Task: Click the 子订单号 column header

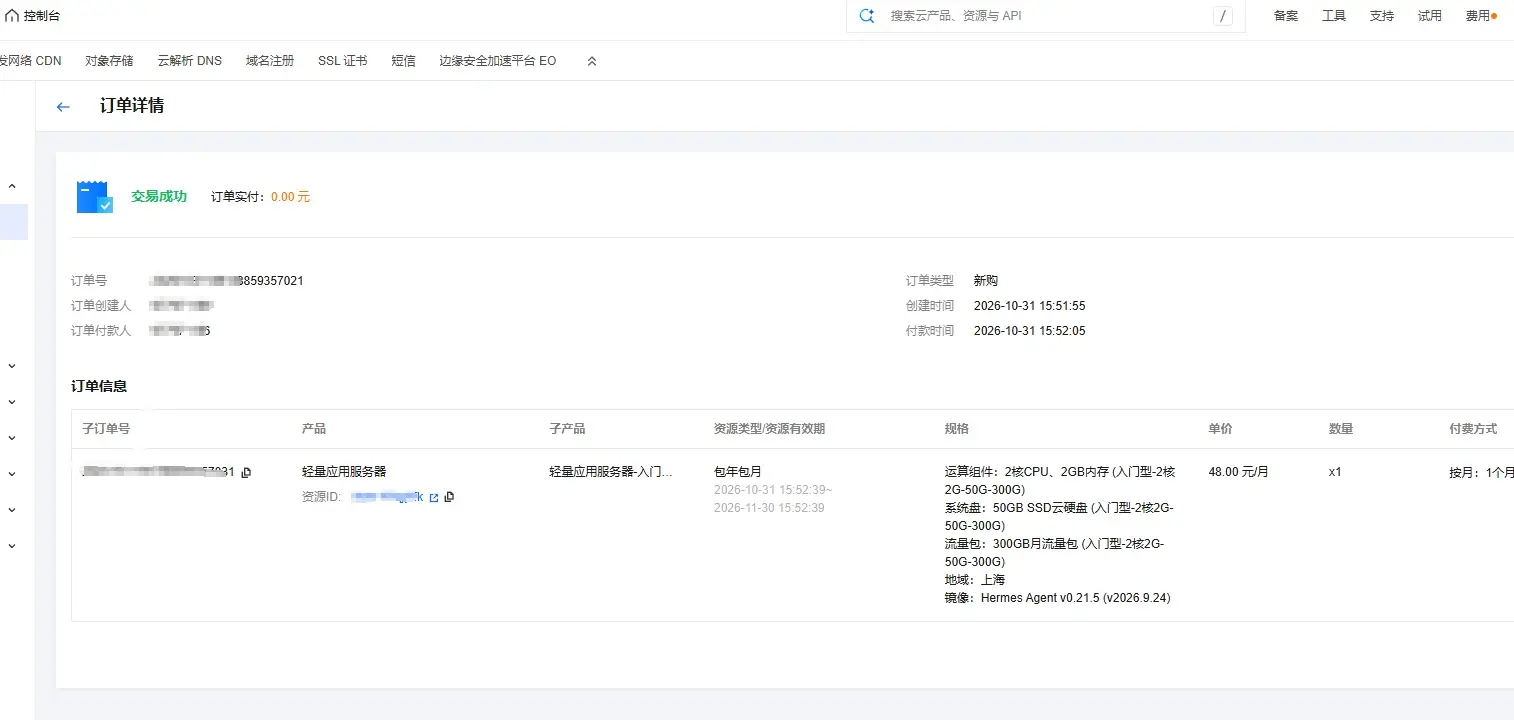Action: coord(106,429)
